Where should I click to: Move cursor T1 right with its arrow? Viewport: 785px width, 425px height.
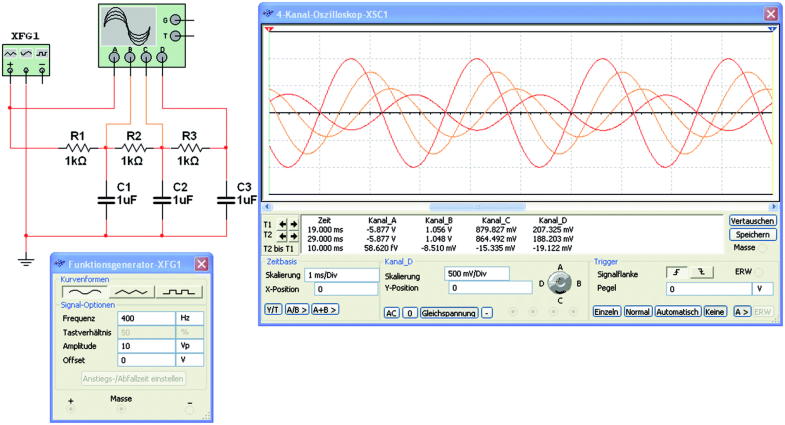click(293, 225)
